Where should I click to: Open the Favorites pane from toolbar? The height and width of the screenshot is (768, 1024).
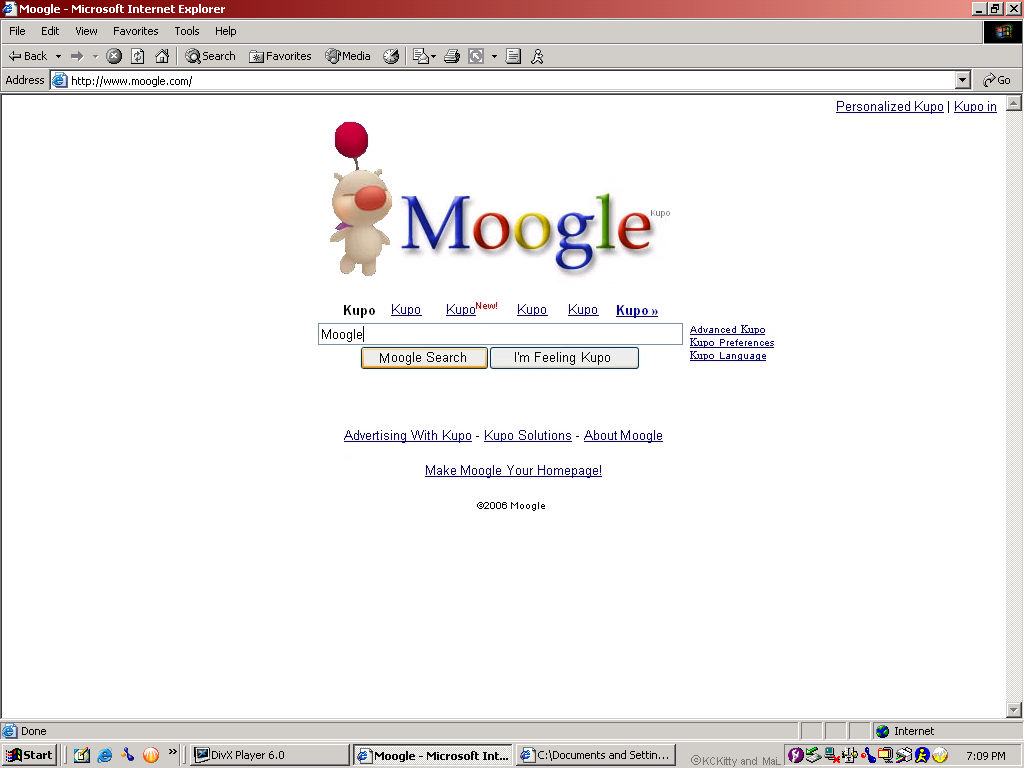[280, 56]
